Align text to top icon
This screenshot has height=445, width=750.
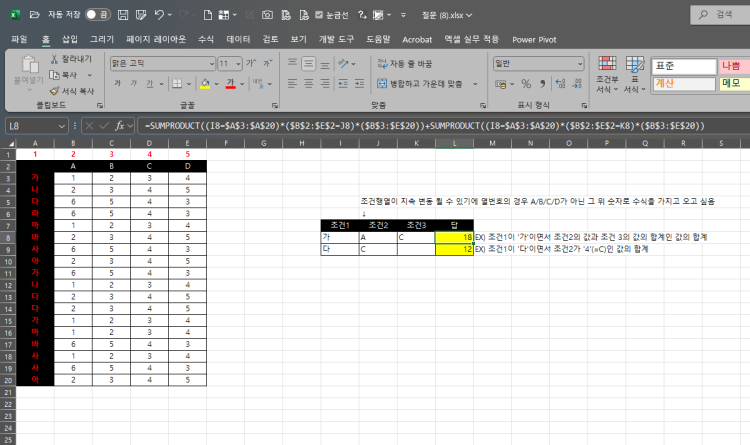tap(292, 63)
